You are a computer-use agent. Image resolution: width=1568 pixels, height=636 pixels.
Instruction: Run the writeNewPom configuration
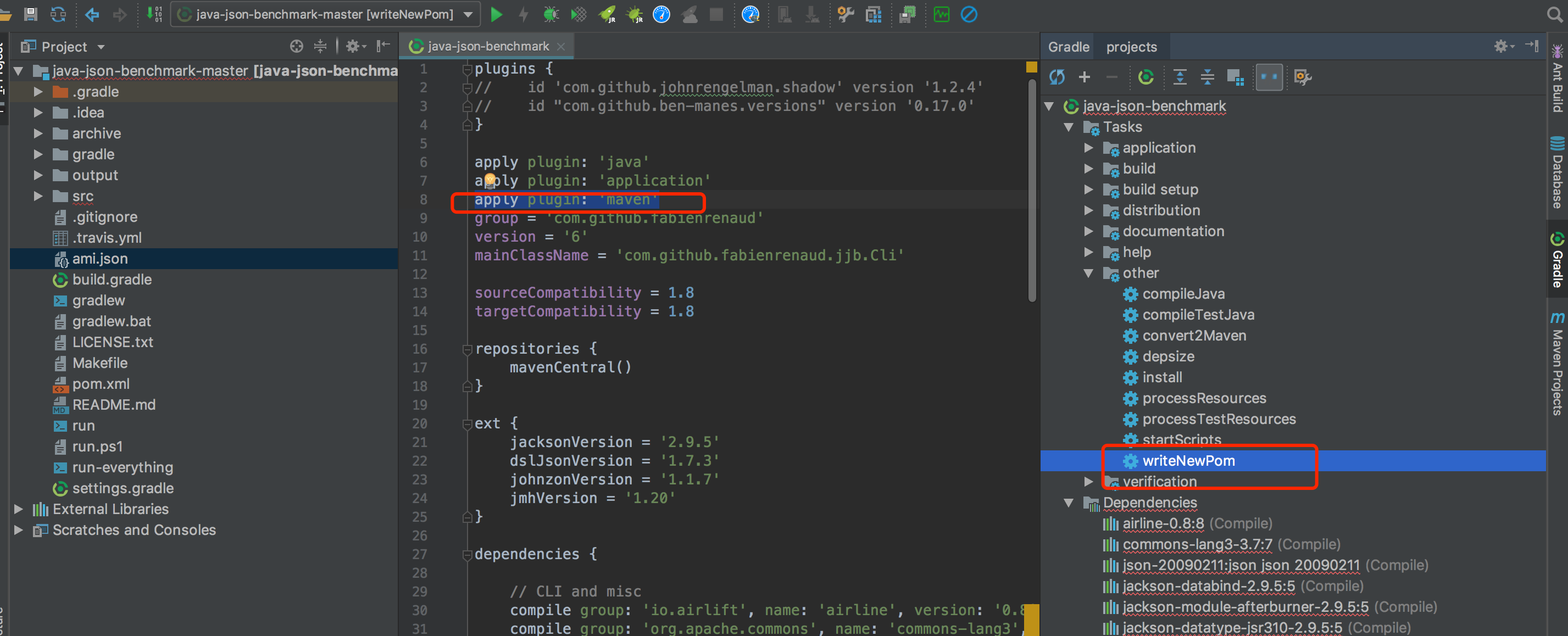pyautogui.click(x=496, y=14)
